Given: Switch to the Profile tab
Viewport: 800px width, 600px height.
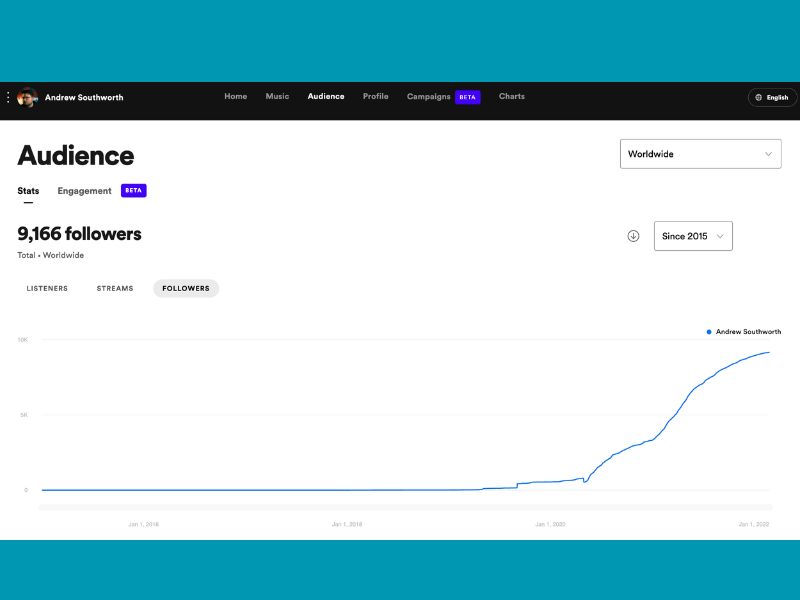Looking at the screenshot, I should click(x=376, y=96).
